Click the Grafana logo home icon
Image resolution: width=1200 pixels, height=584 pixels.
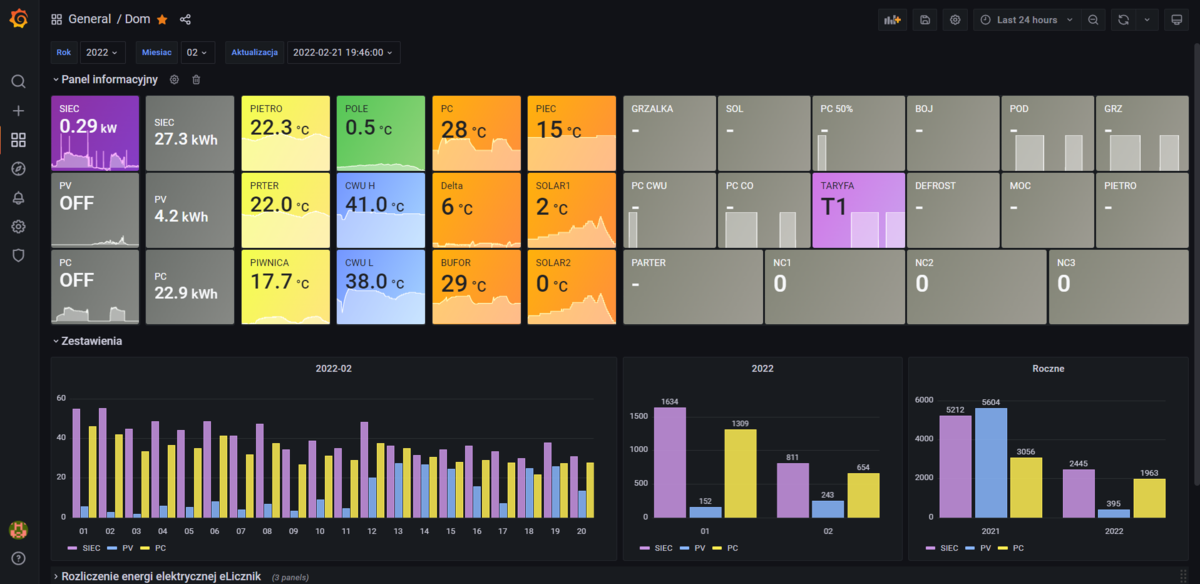pos(18,19)
